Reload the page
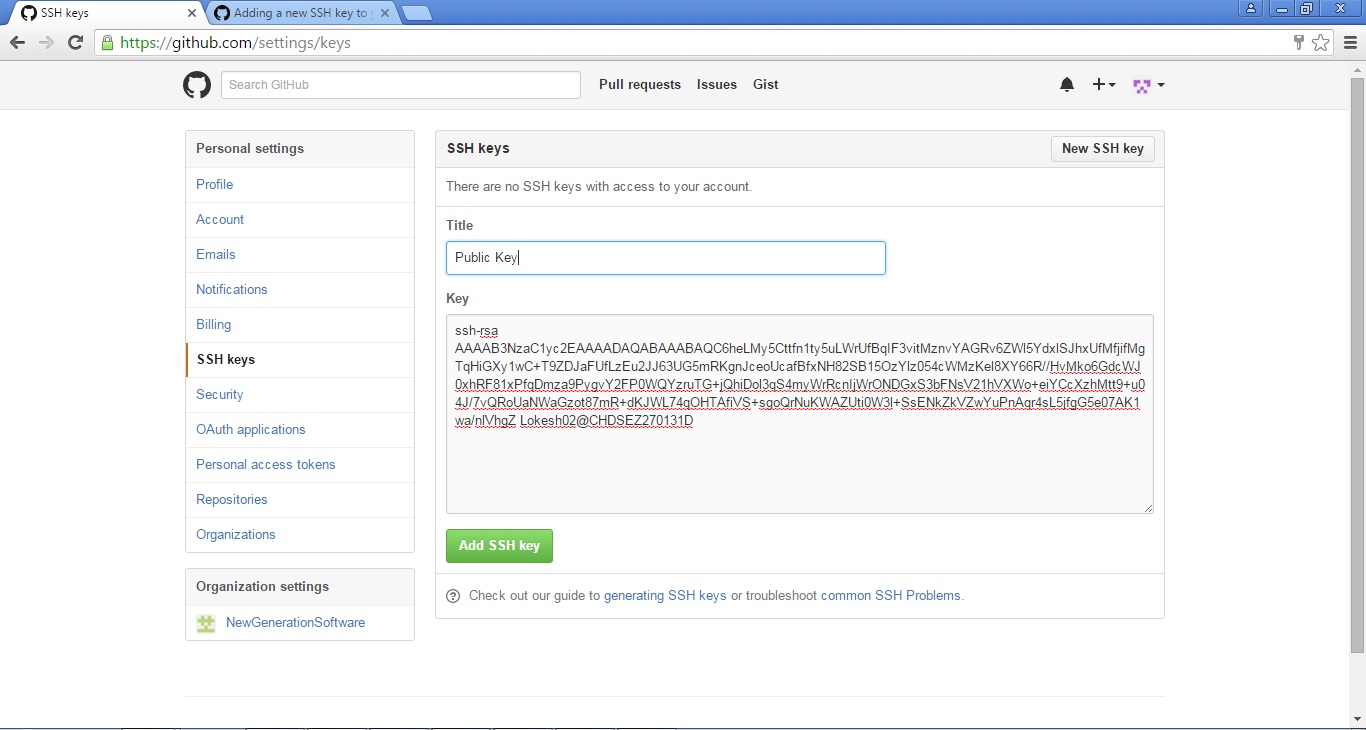This screenshot has height=730, width=1366. coord(75,42)
